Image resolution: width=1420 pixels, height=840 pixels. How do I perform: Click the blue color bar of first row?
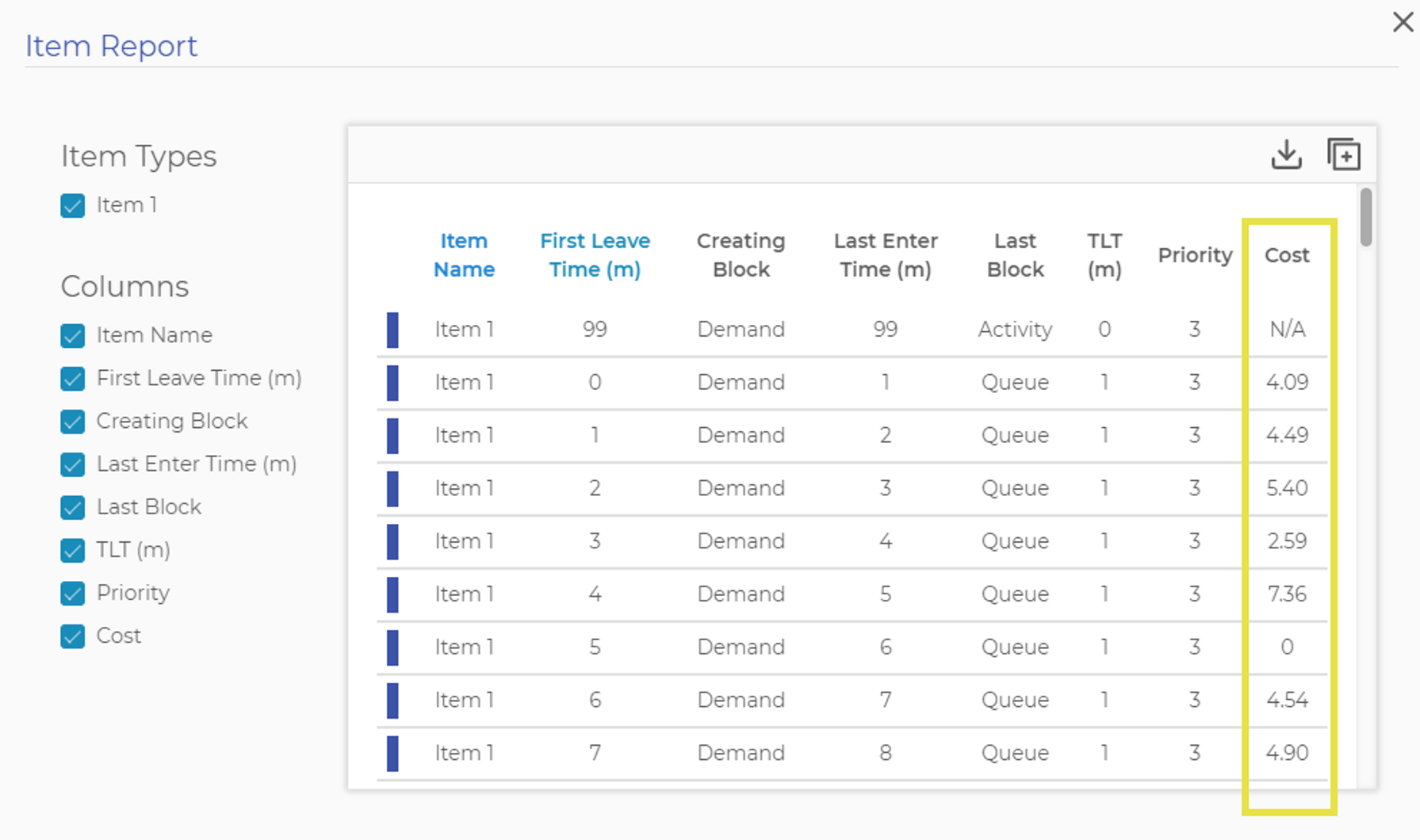click(x=392, y=330)
